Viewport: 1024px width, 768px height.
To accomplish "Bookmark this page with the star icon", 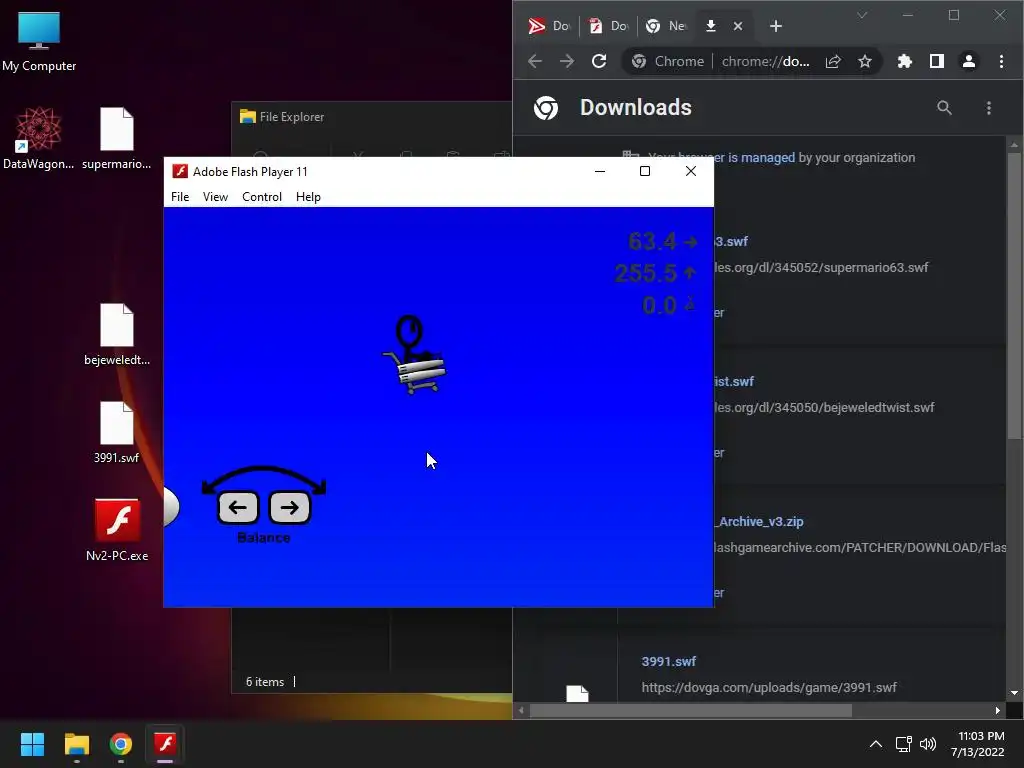I will (865, 61).
